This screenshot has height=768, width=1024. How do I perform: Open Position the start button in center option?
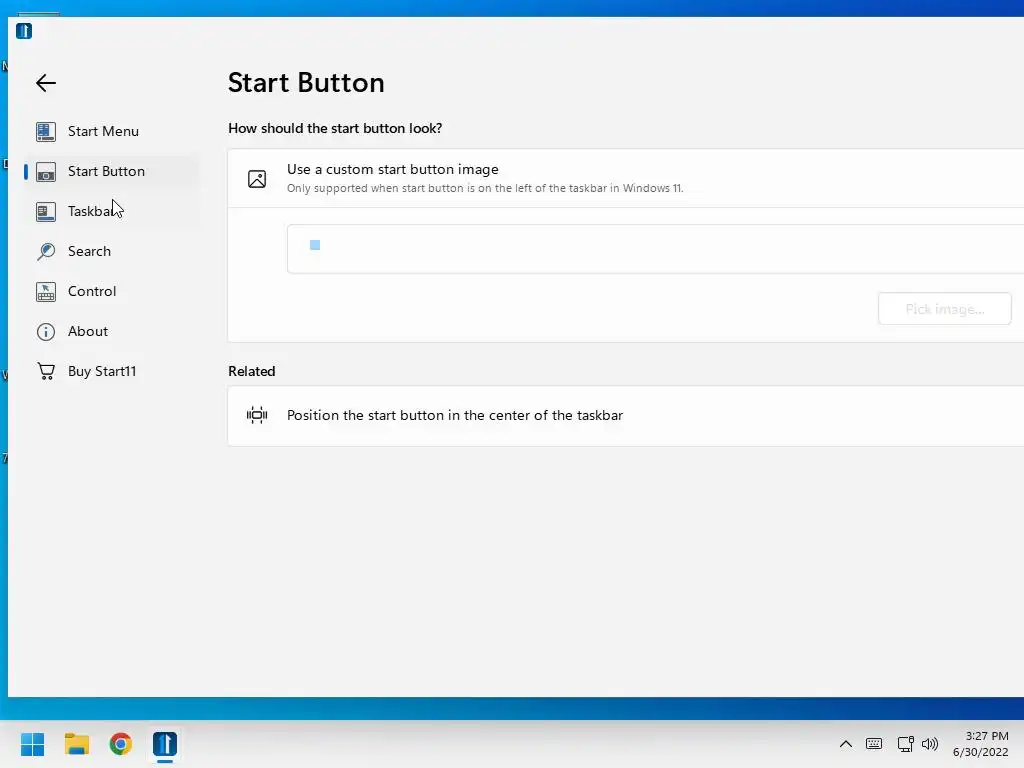pyautogui.click(x=626, y=415)
